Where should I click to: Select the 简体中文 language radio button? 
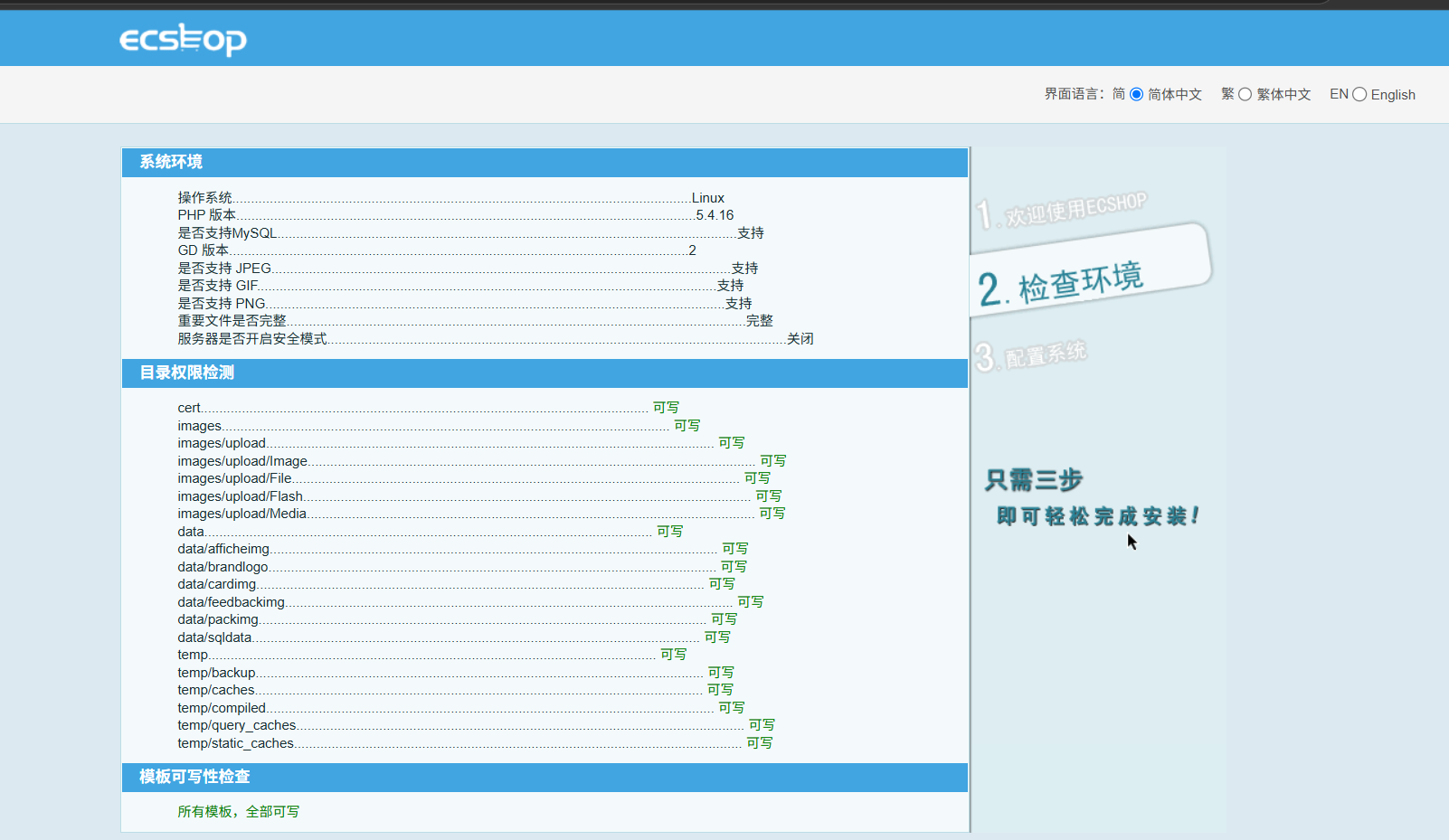click(x=1137, y=94)
